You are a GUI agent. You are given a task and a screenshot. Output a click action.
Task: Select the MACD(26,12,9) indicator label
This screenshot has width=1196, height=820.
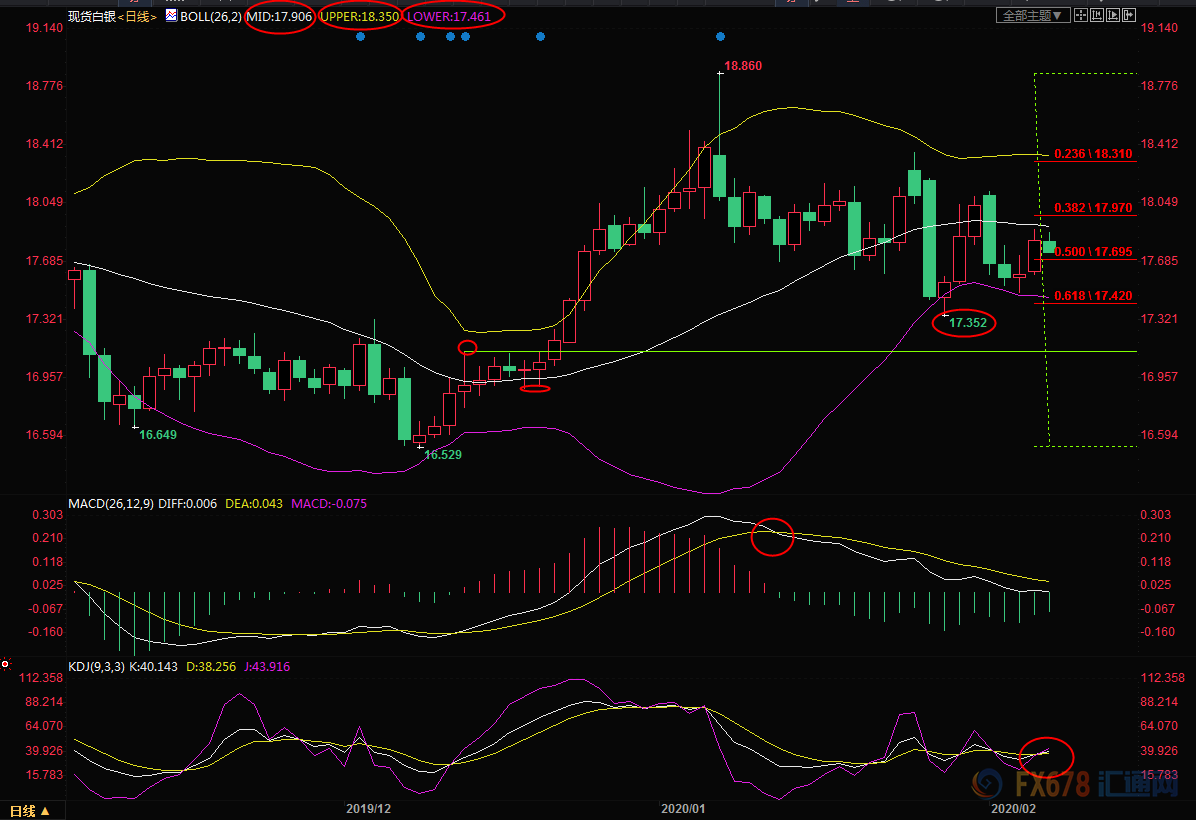coord(110,504)
